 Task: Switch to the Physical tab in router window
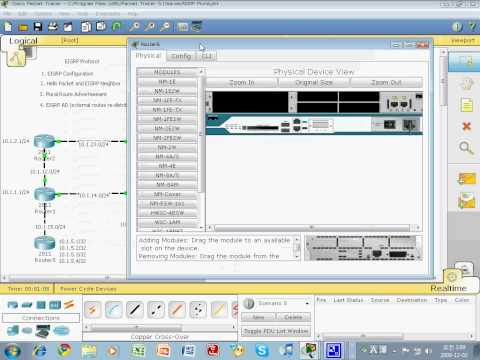pos(148,56)
